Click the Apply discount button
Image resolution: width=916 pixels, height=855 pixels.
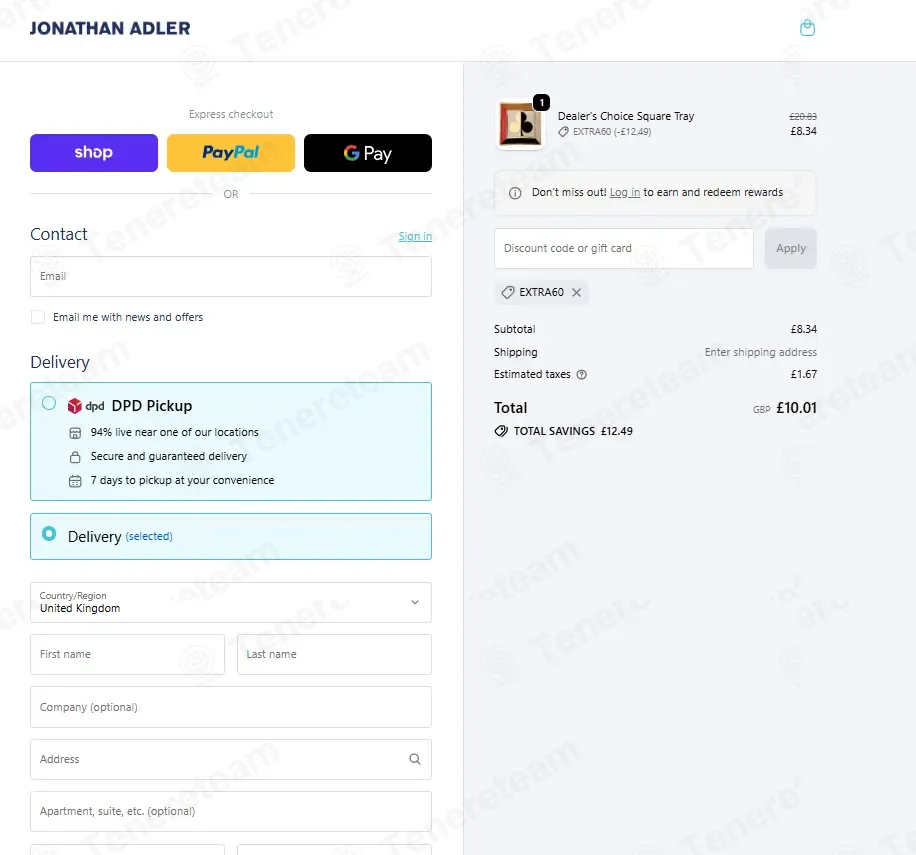click(791, 248)
